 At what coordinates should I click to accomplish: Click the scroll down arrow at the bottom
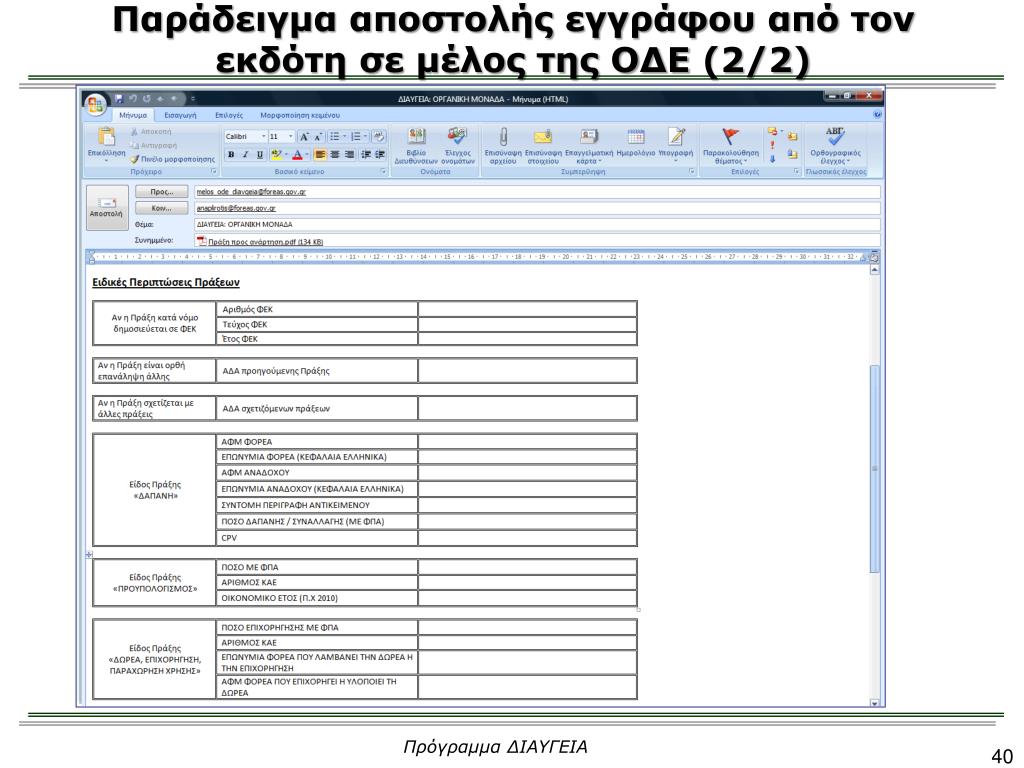[x=874, y=703]
